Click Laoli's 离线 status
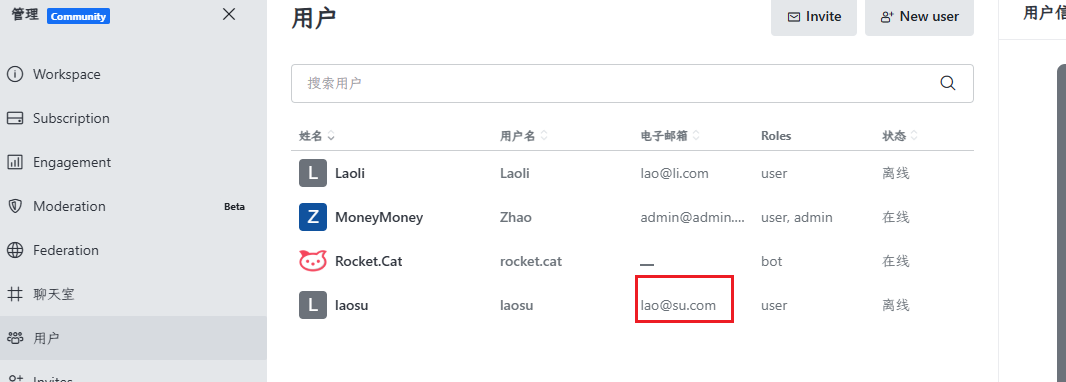Screen dimensions: 1066x382 895,173
